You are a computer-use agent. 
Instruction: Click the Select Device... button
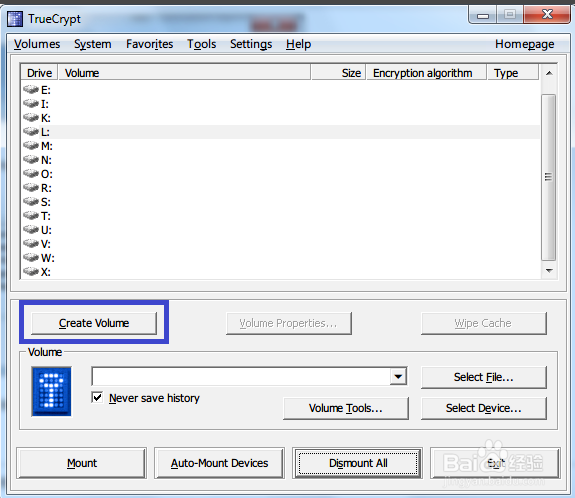[x=484, y=408]
